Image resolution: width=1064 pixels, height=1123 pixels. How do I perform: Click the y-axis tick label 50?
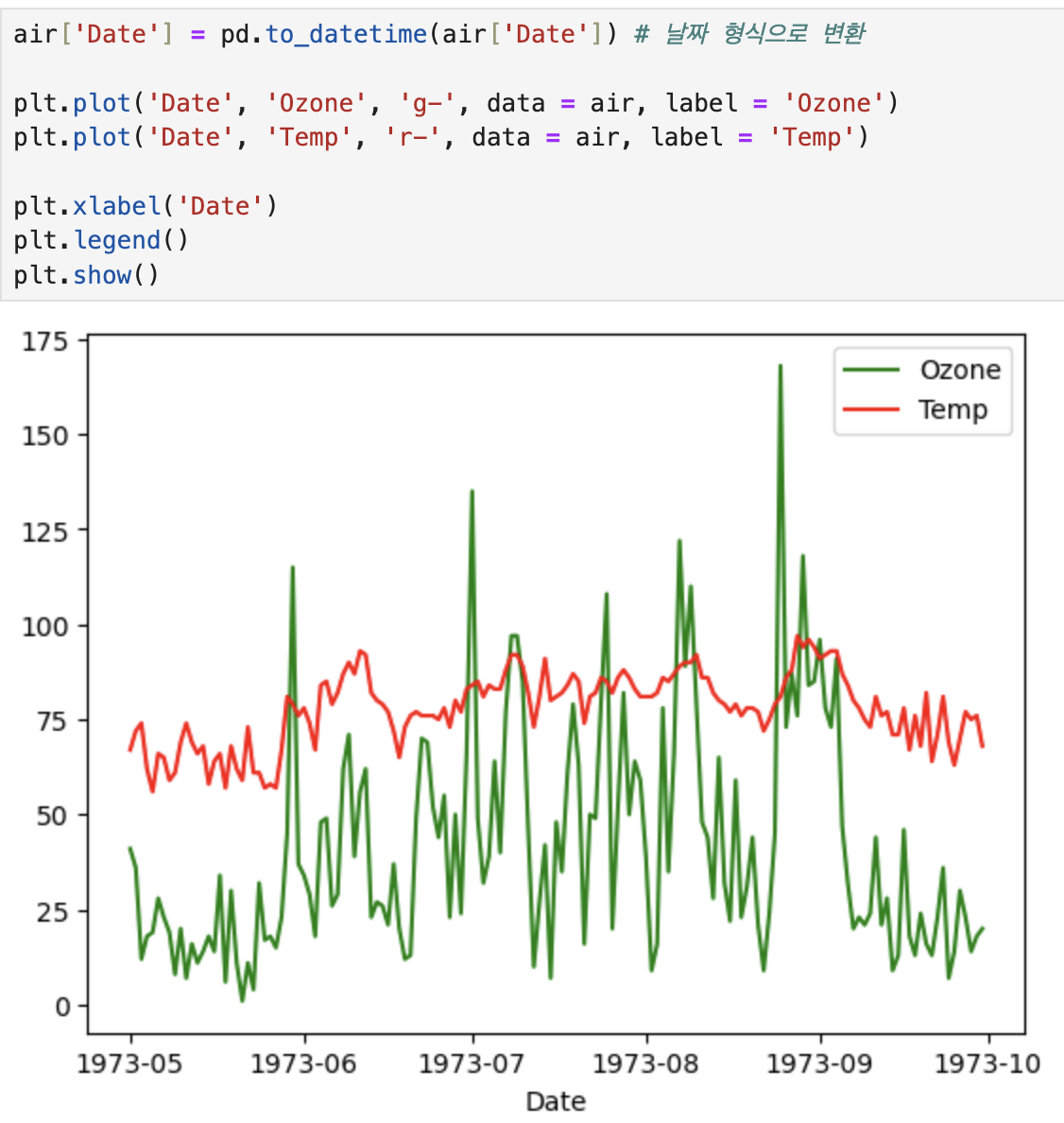(52, 816)
